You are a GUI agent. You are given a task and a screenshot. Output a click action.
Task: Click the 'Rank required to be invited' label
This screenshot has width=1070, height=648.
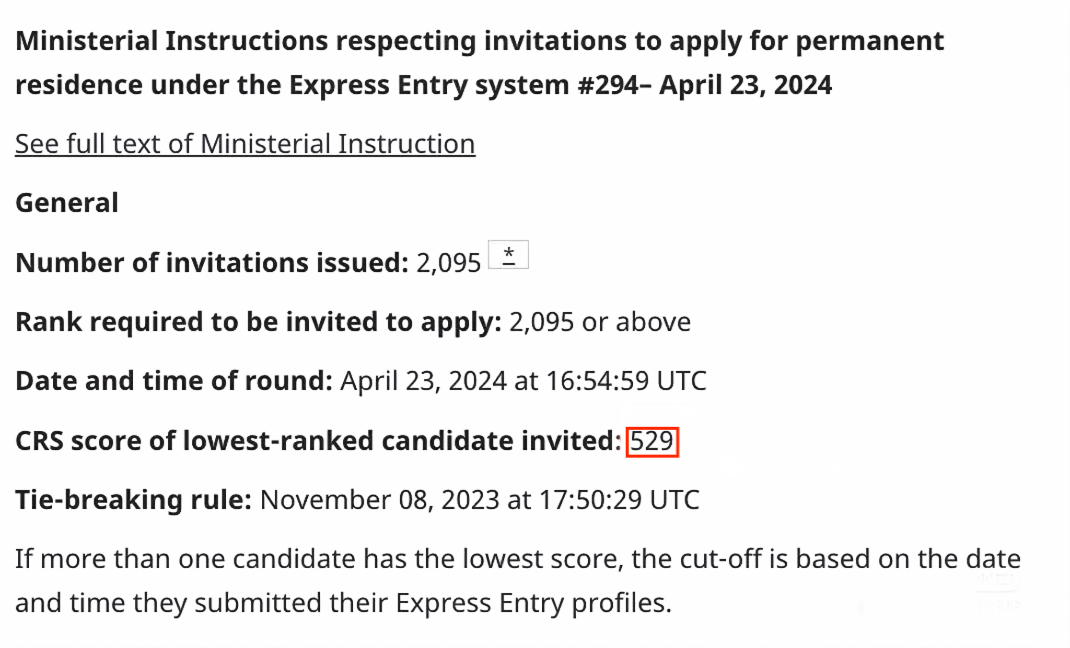pyautogui.click(x=258, y=322)
